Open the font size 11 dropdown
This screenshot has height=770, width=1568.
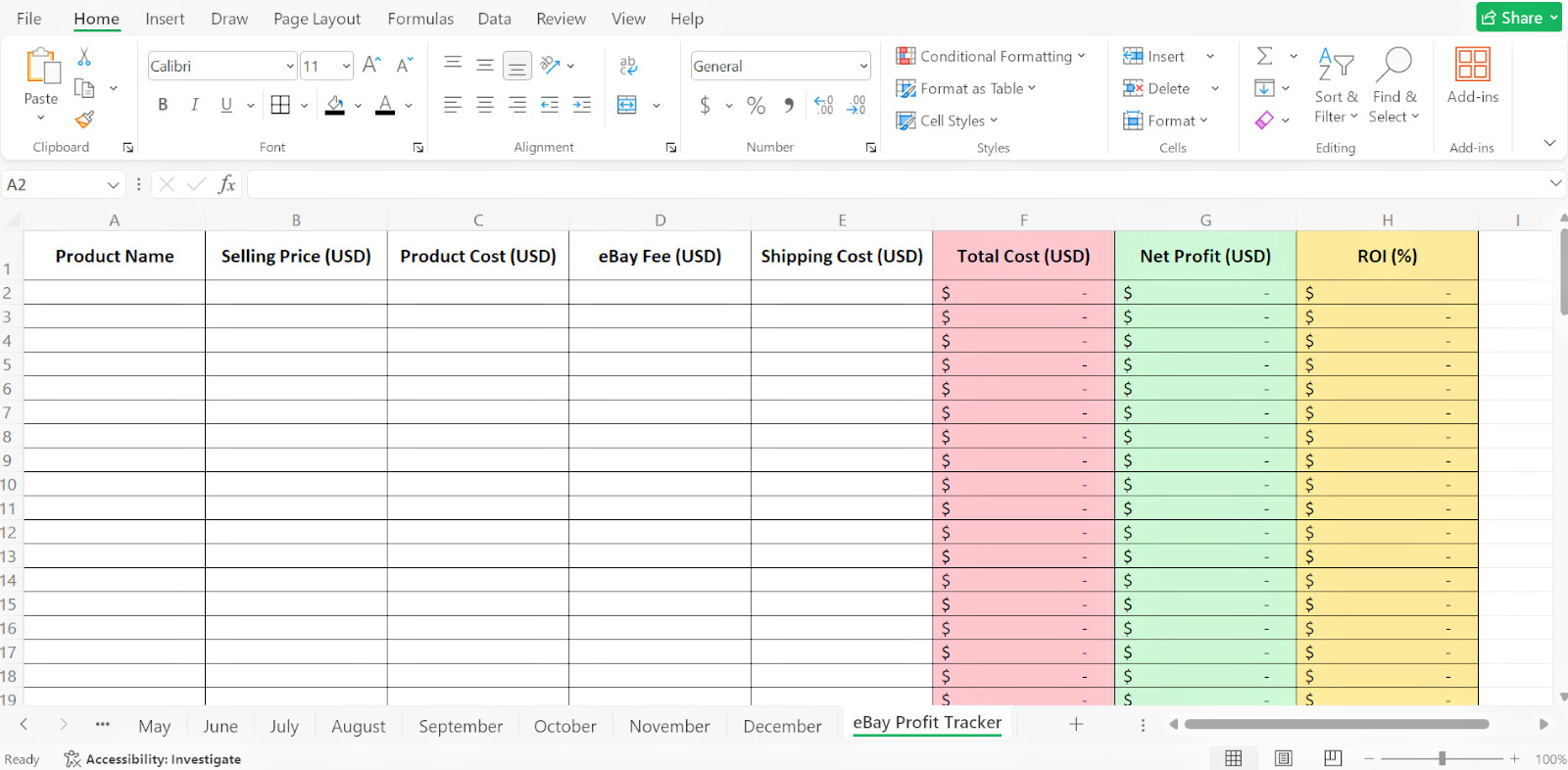(346, 66)
